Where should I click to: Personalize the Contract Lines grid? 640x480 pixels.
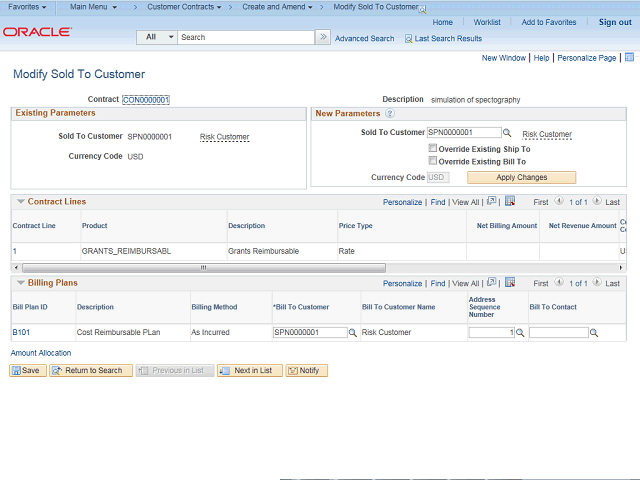(x=402, y=202)
